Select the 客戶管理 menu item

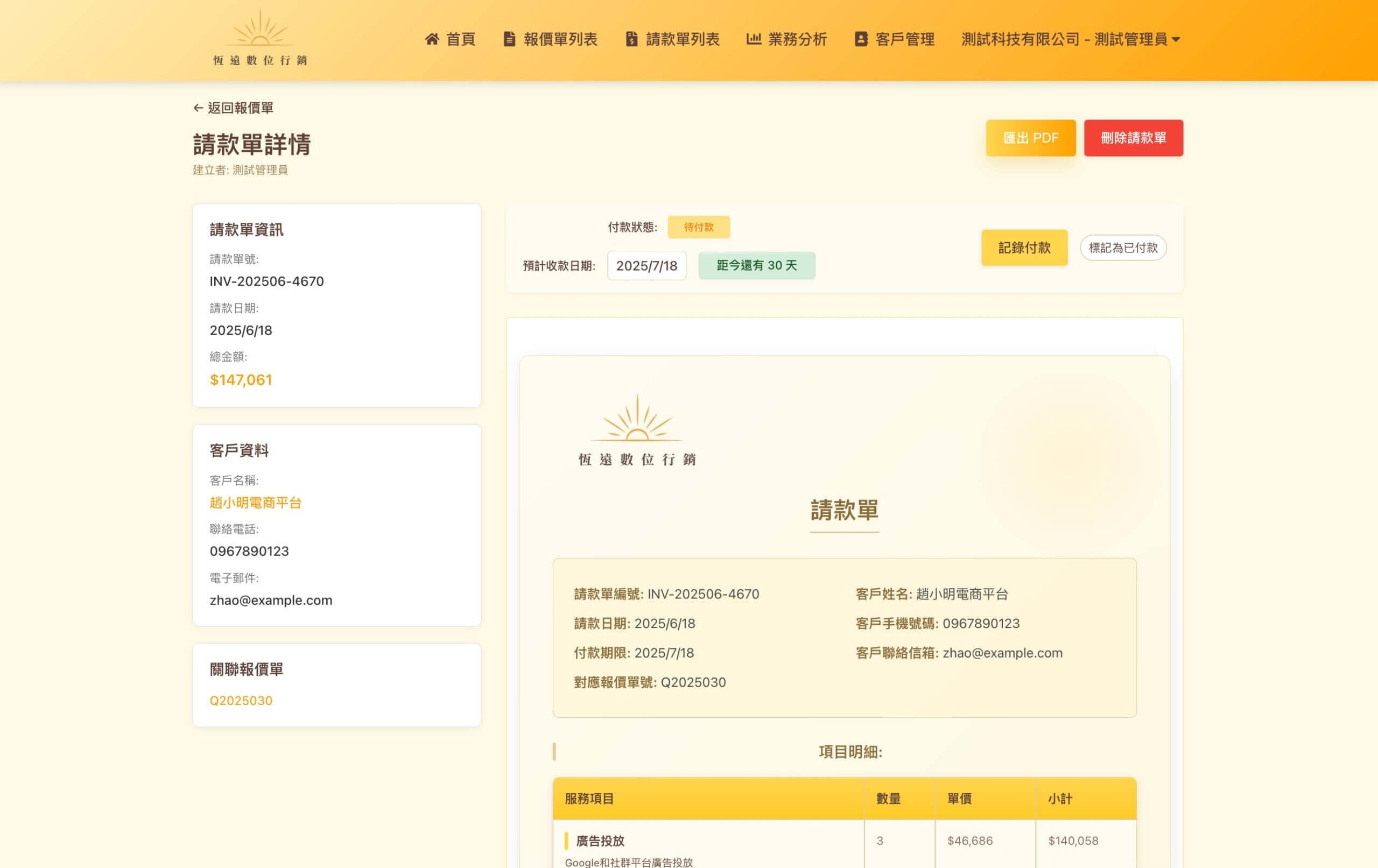point(904,39)
